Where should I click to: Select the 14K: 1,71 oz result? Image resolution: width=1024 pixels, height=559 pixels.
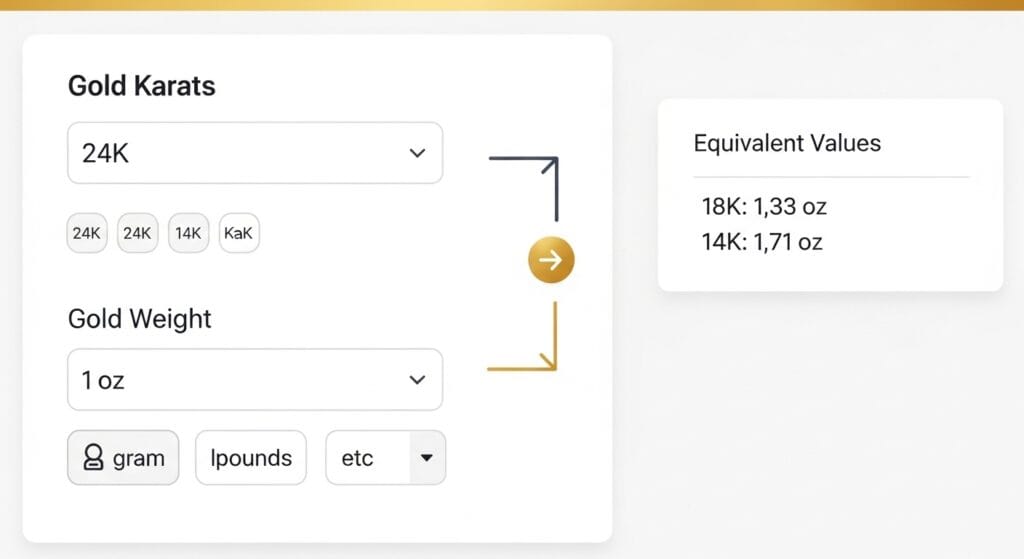pyautogui.click(x=762, y=241)
